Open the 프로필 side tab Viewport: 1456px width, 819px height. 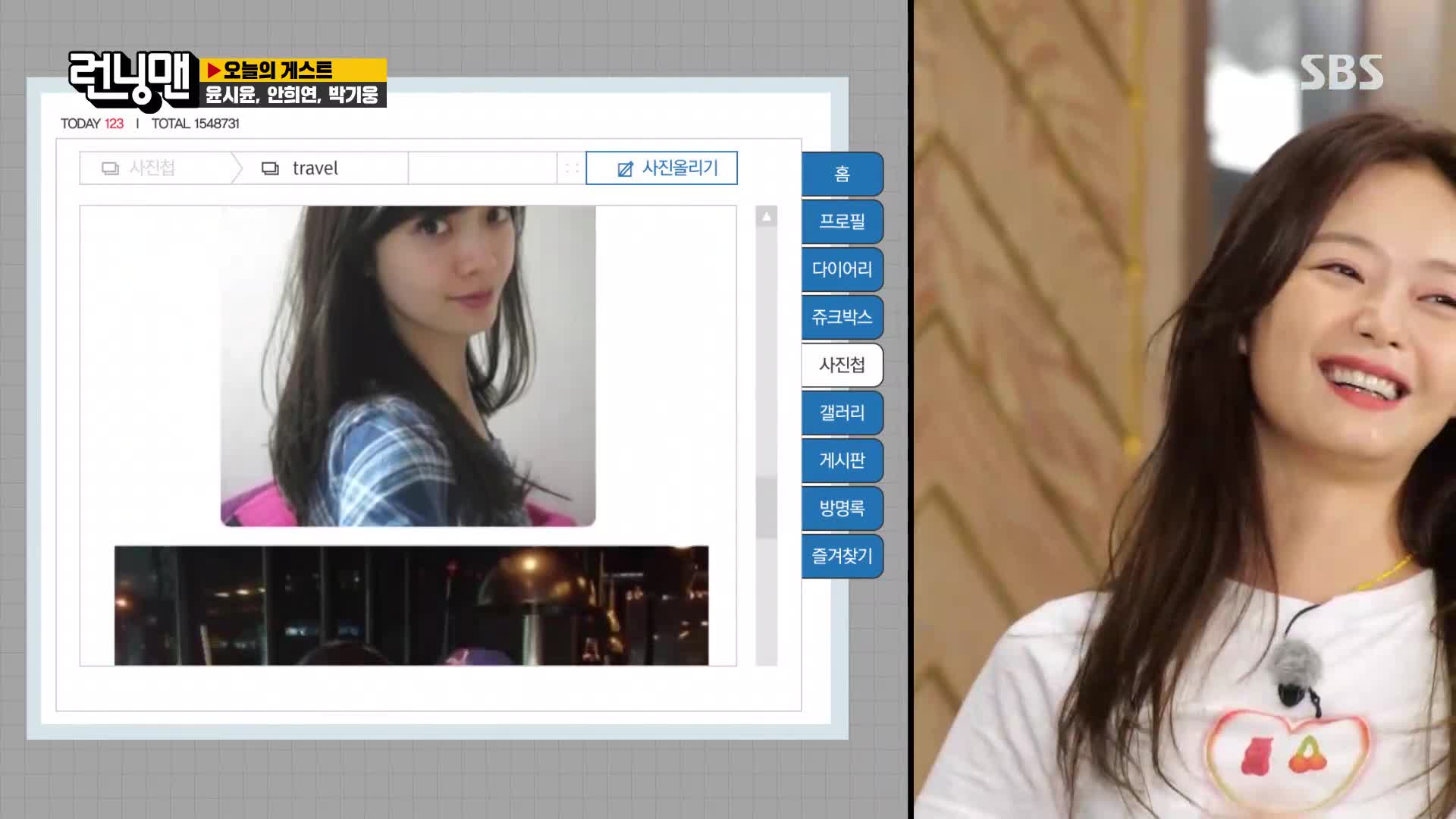coord(842,221)
